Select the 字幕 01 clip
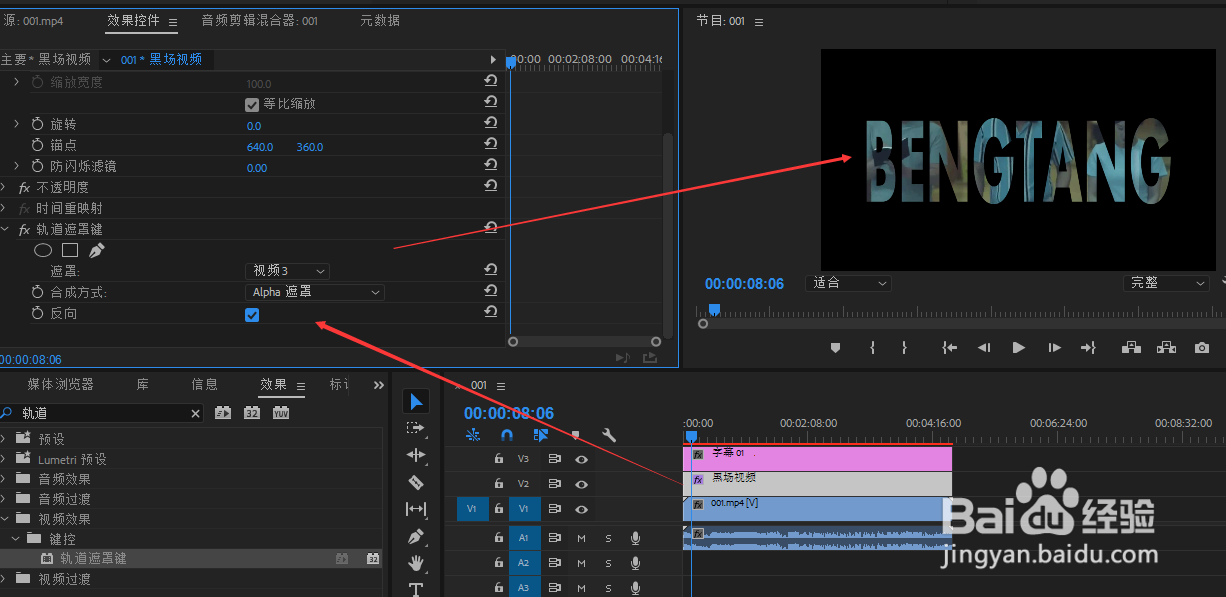 point(818,458)
